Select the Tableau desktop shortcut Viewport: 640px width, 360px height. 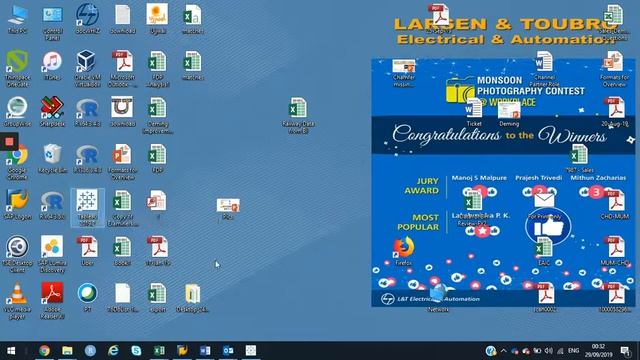tap(87, 207)
